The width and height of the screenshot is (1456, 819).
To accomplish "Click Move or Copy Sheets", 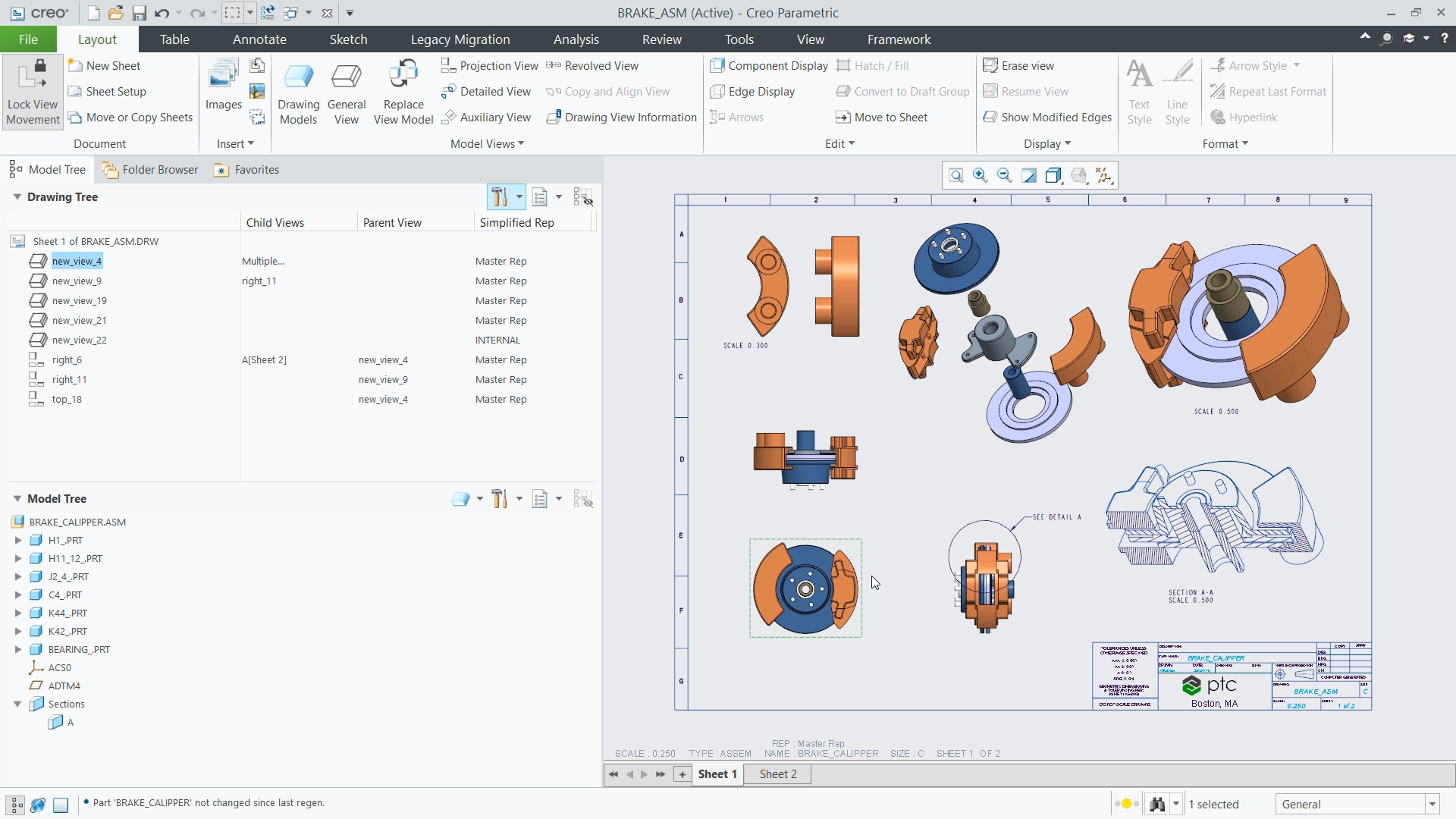I will pos(130,118).
